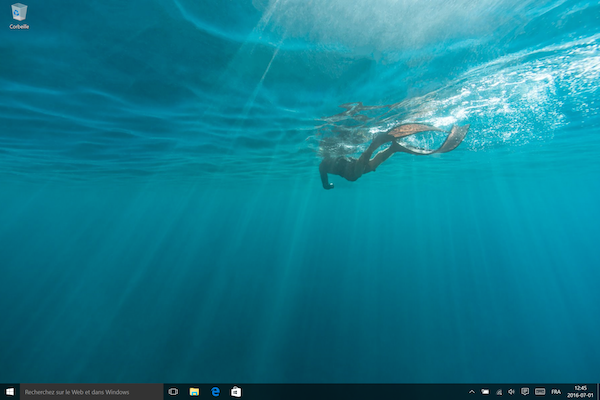Viewport: 600px width, 400px height.
Task: Open Microsoft Edge from the taskbar
Action: tap(215, 392)
